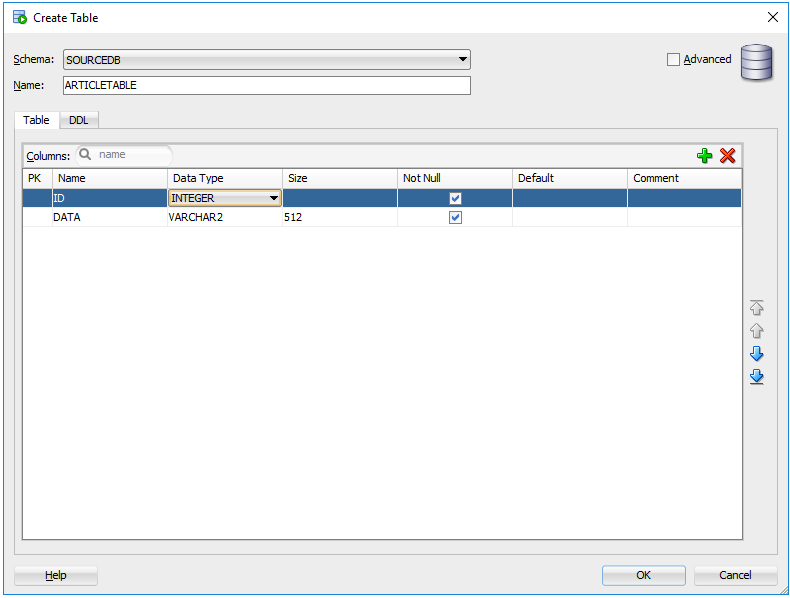Viewport: 790px width, 598px height.
Task: Click the green plus Add Column icon
Action: point(705,155)
